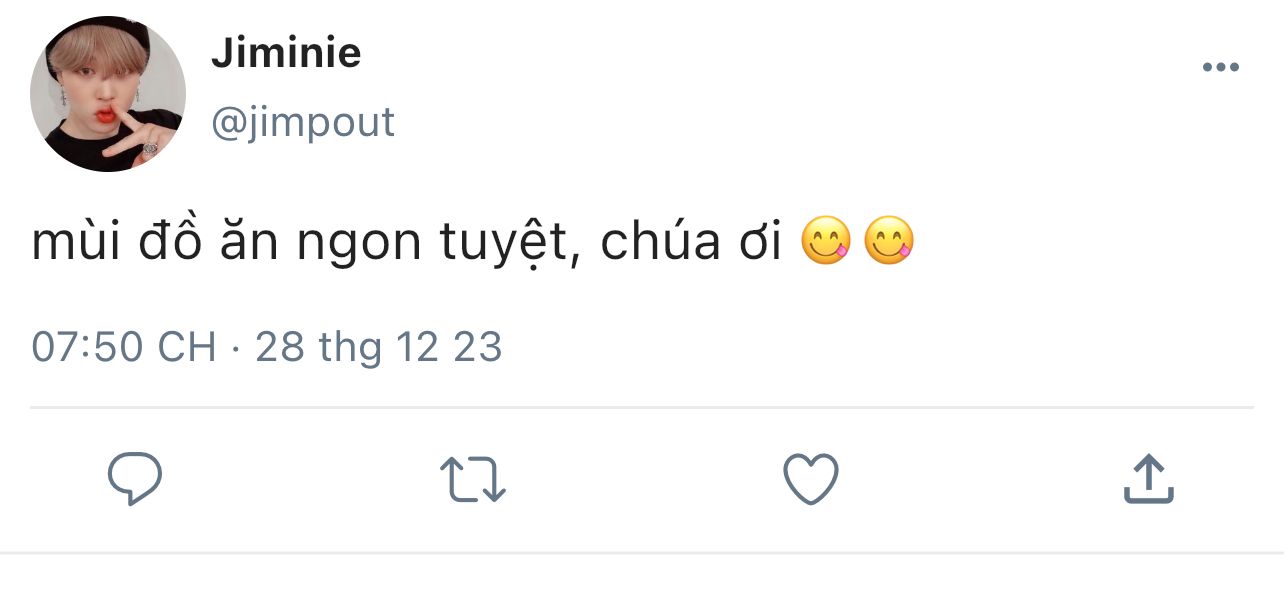Click the year "23" in the tweet date
This screenshot has width=1284, height=593.
point(478,347)
